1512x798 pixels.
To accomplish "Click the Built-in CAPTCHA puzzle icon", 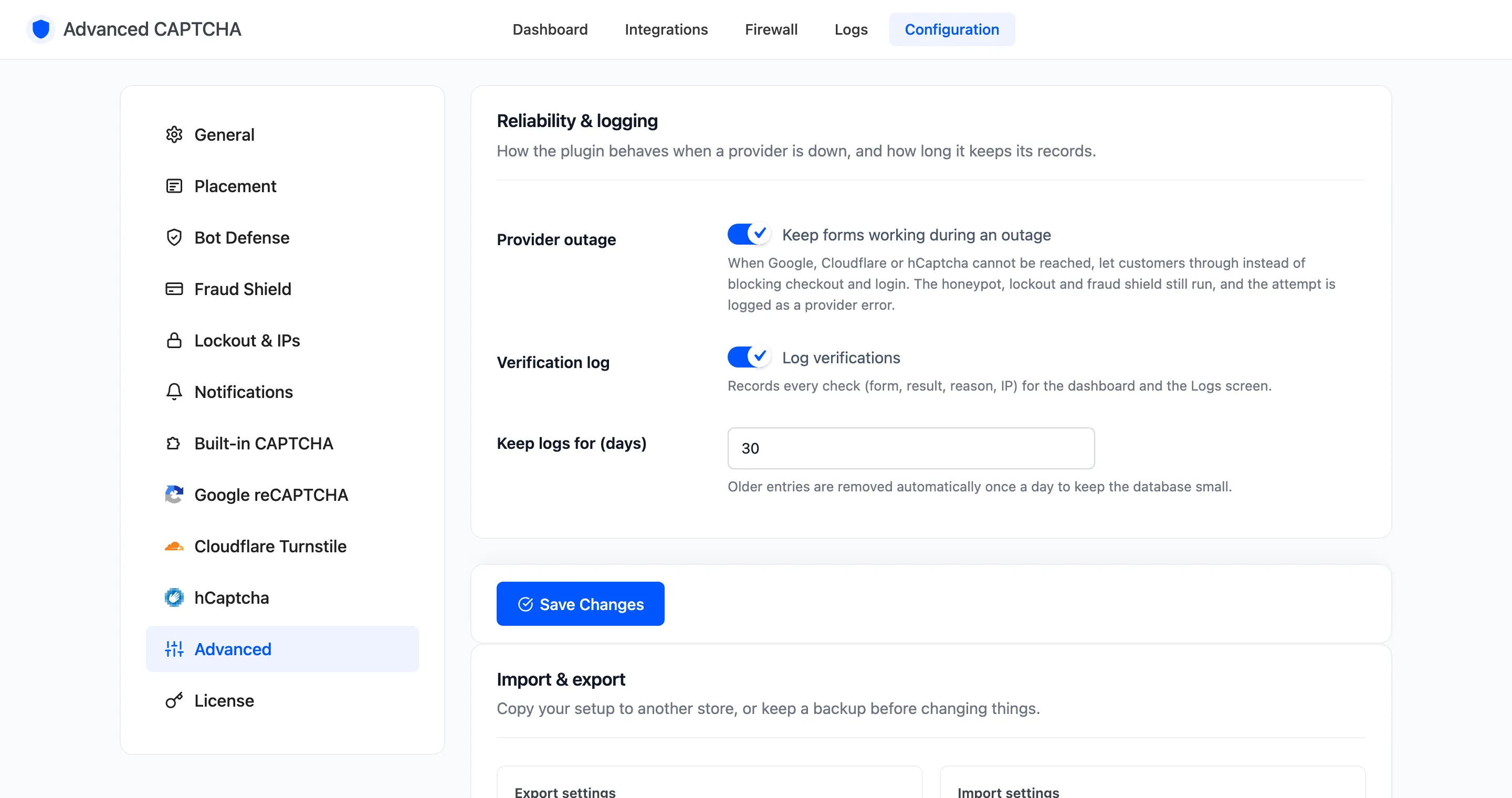I will coord(174,444).
